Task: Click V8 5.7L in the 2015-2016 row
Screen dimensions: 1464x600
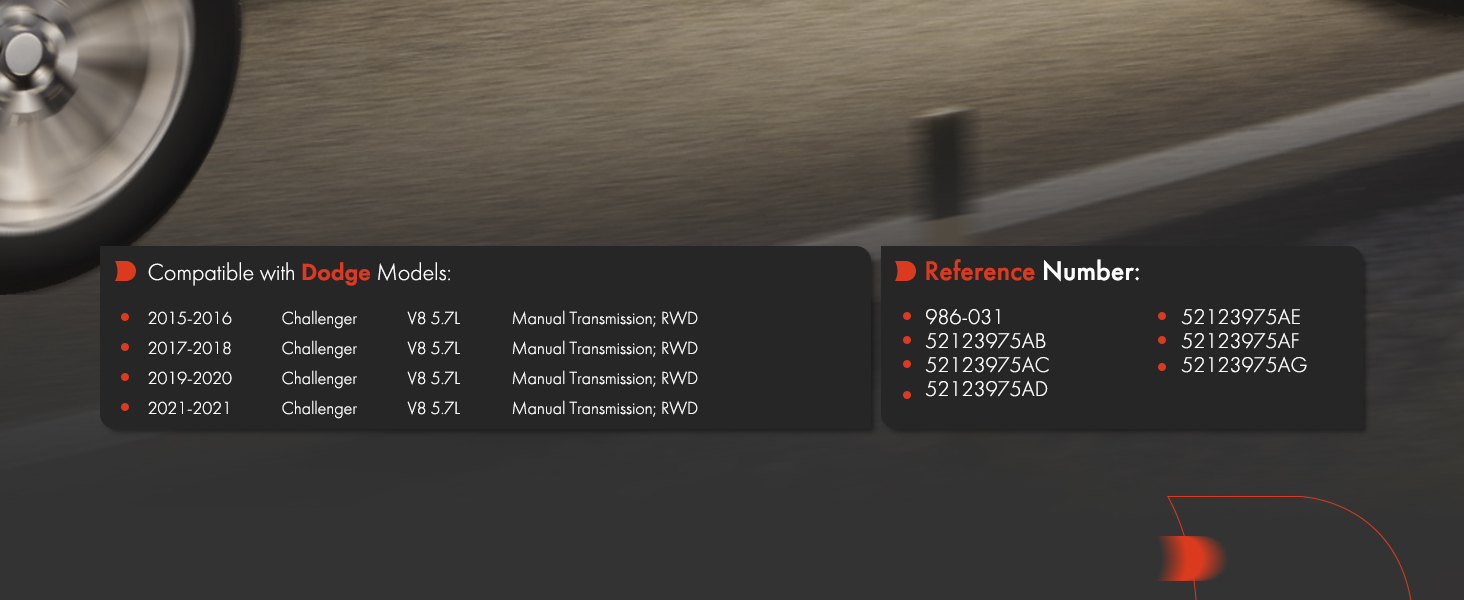Action: coord(433,318)
